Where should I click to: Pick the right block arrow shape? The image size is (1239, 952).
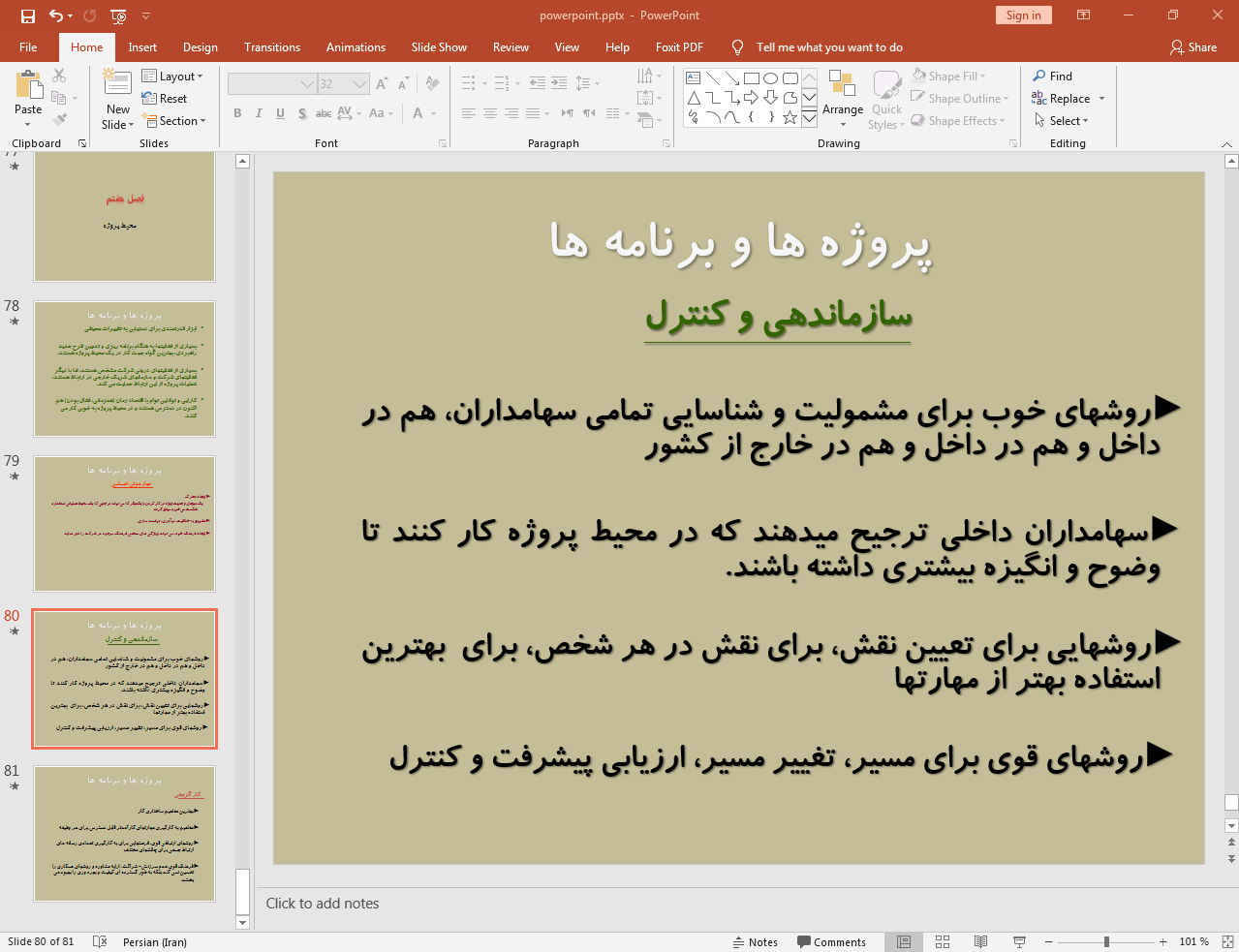[x=752, y=98]
